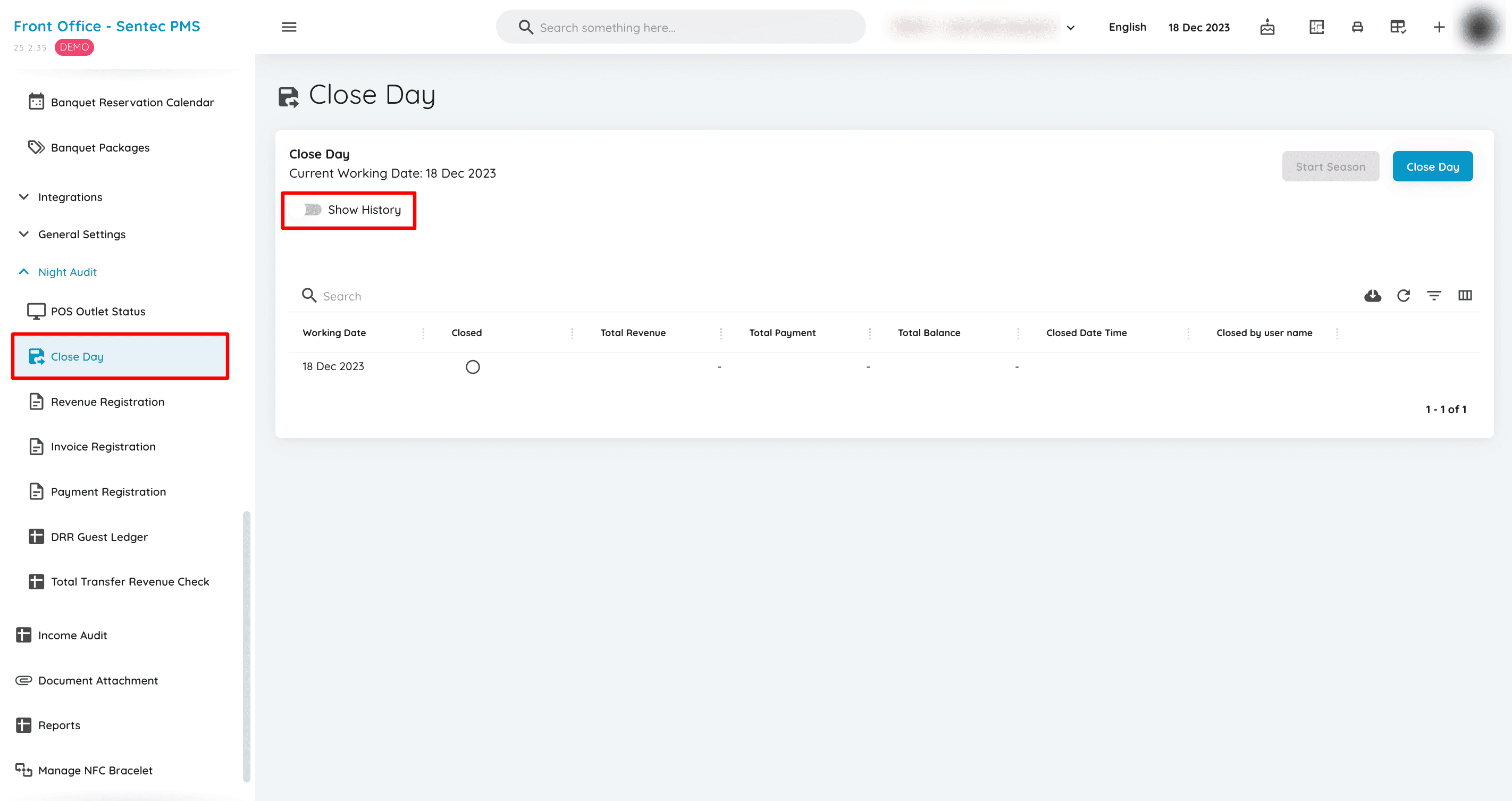Click the 18 Dec 2023 header date

(x=1198, y=28)
